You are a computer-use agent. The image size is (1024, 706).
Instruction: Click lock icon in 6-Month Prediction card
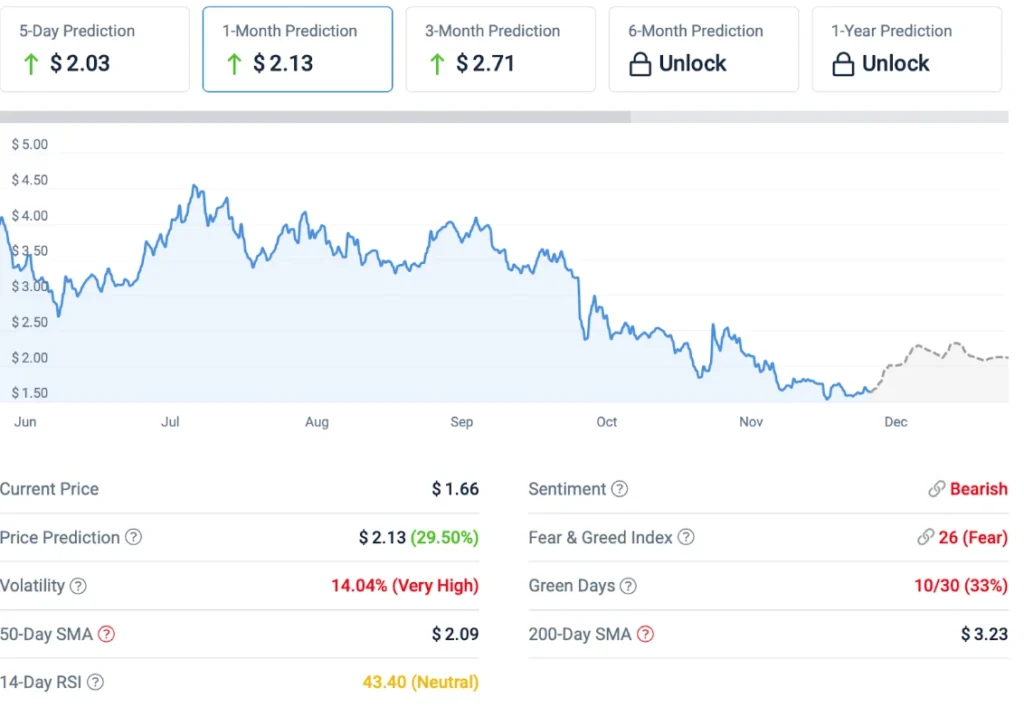tap(640, 64)
